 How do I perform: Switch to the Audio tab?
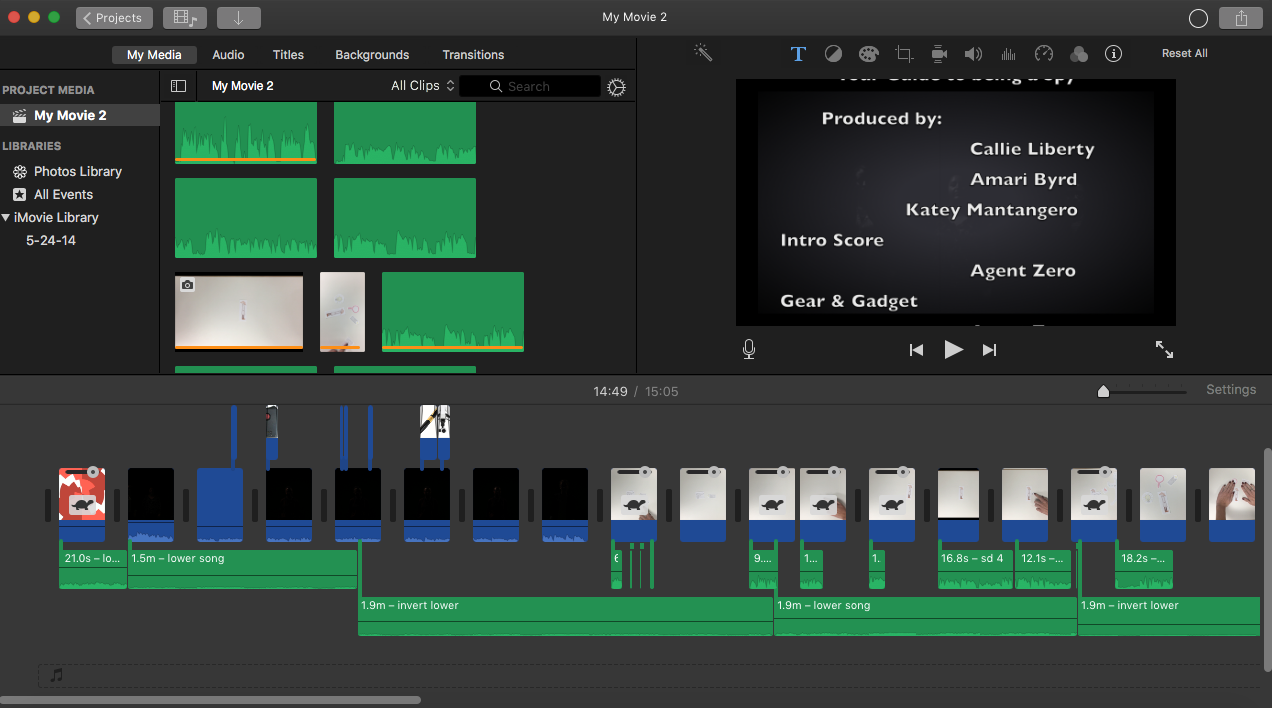tap(228, 54)
